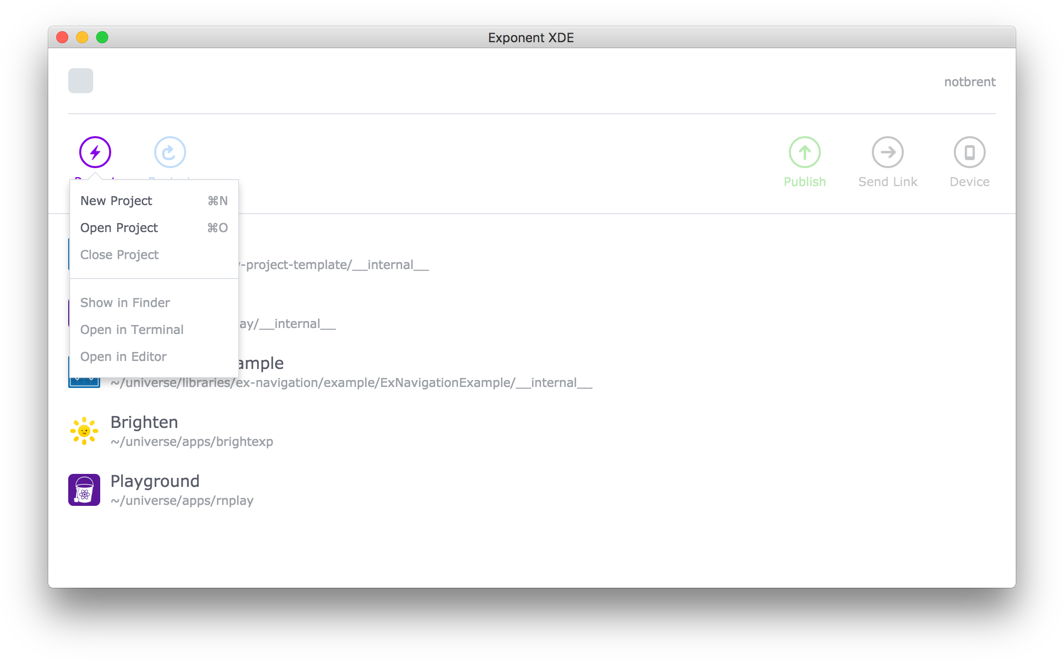The height and width of the screenshot is (662, 1064).
Task: Open the Brighten sun project icon
Action: [x=84, y=431]
